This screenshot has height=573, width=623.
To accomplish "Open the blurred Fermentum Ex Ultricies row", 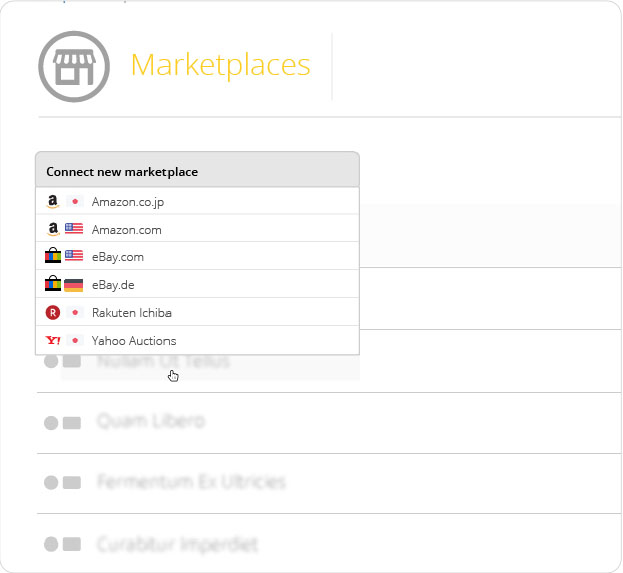I will pos(330,482).
